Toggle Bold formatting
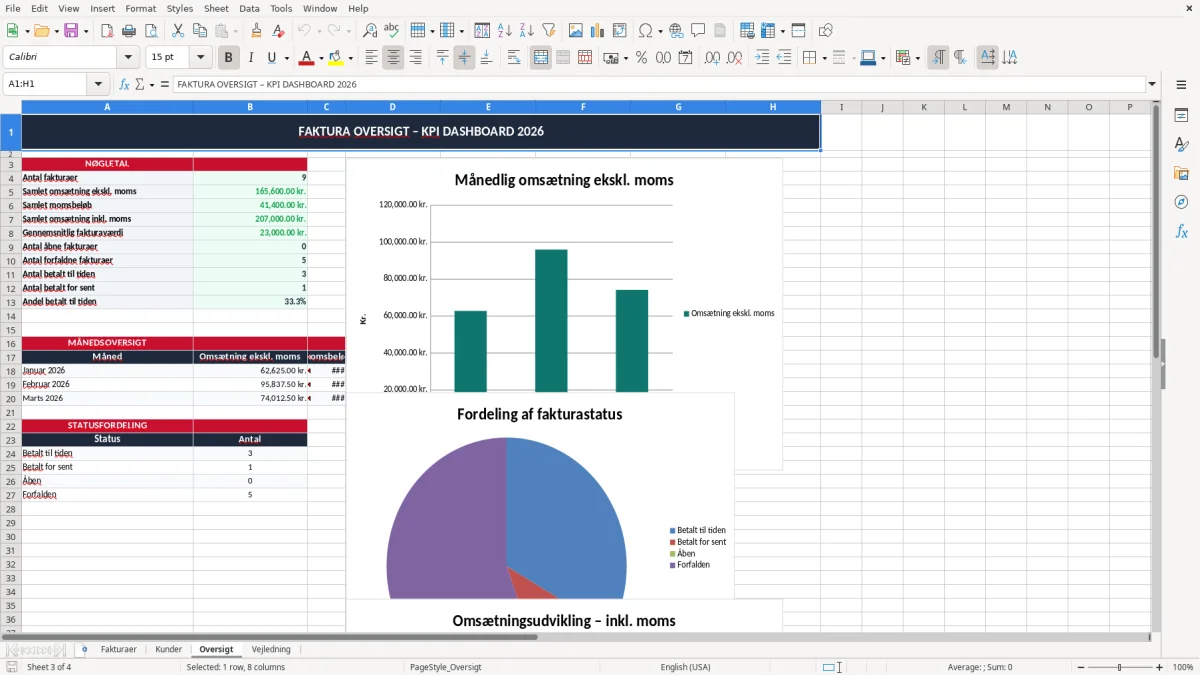This screenshot has width=1200, height=675. pyautogui.click(x=229, y=58)
